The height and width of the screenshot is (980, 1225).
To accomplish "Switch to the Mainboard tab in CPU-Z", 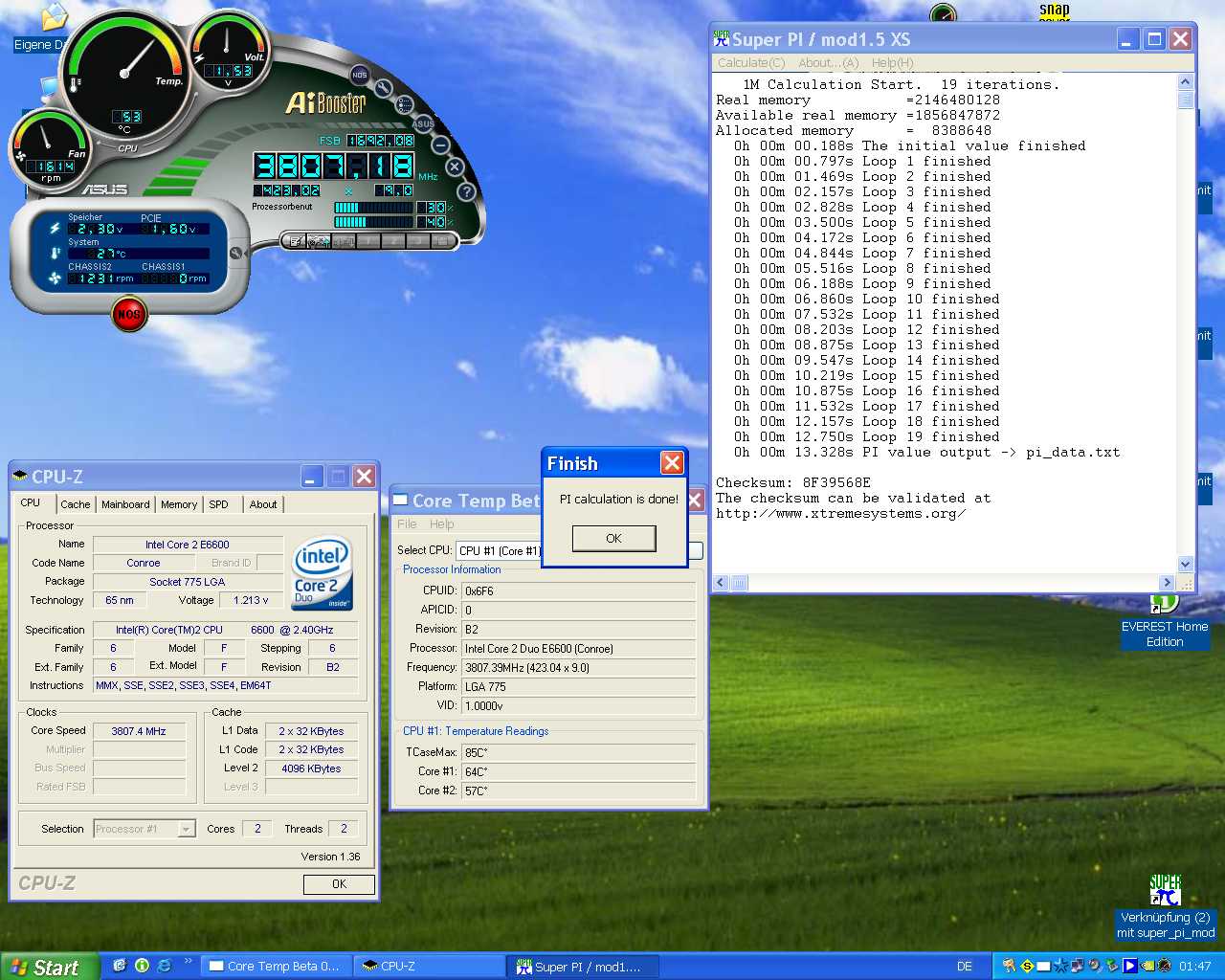I will click(125, 504).
